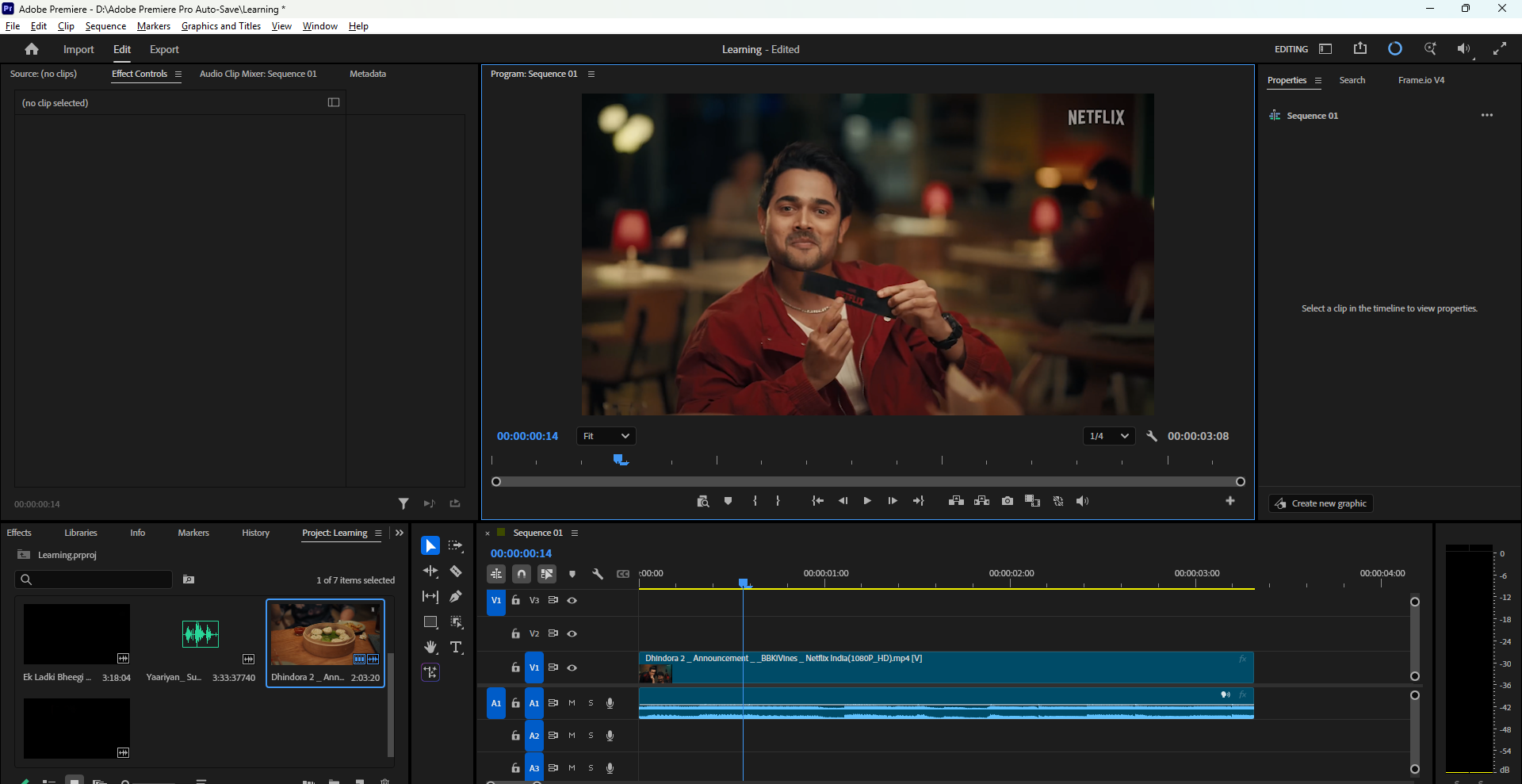Hide video track V3 with eye icon
Image resolution: width=1522 pixels, height=784 pixels.
coord(572,601)
